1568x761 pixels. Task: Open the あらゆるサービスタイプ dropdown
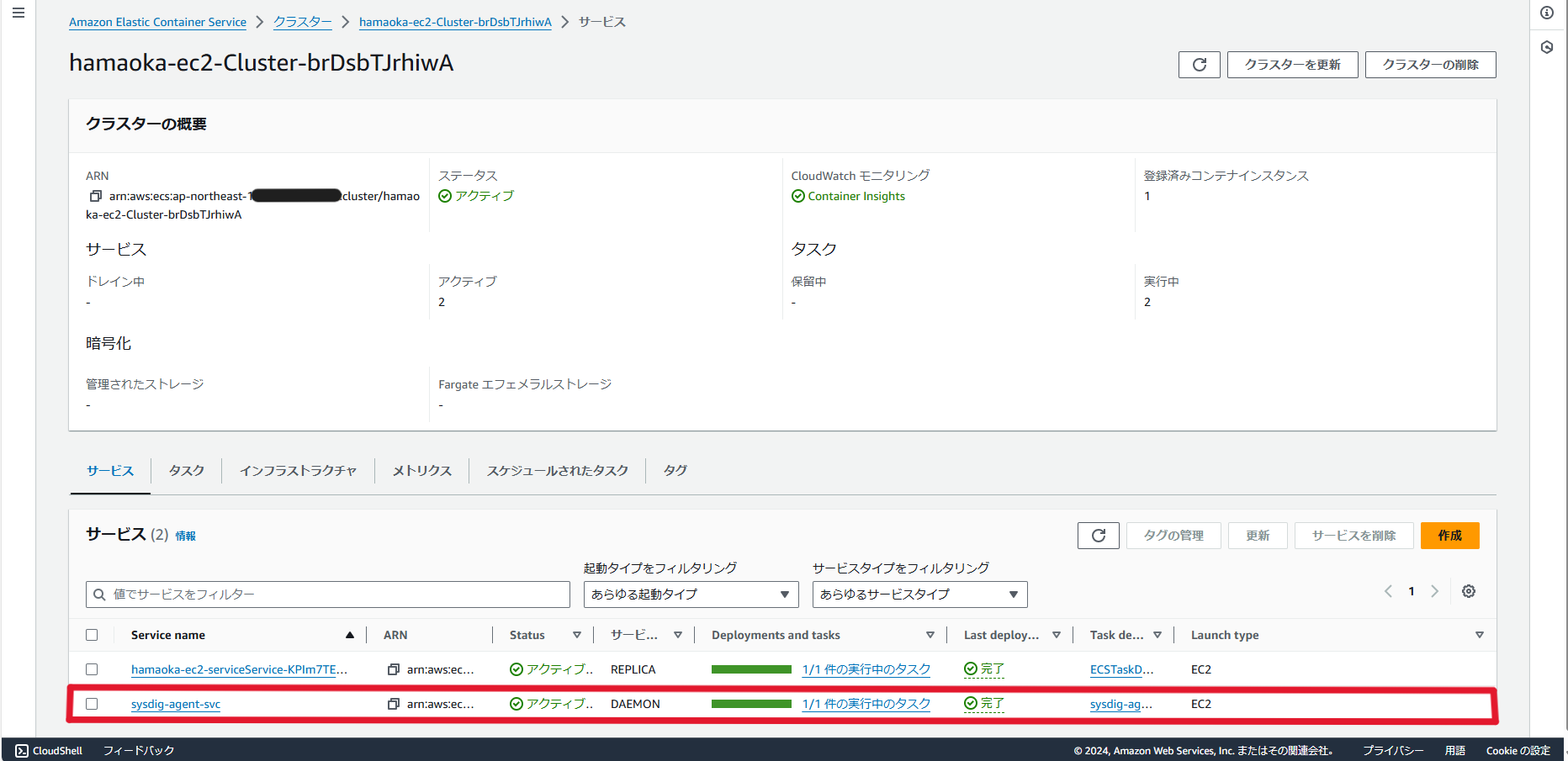coord(920,595)
